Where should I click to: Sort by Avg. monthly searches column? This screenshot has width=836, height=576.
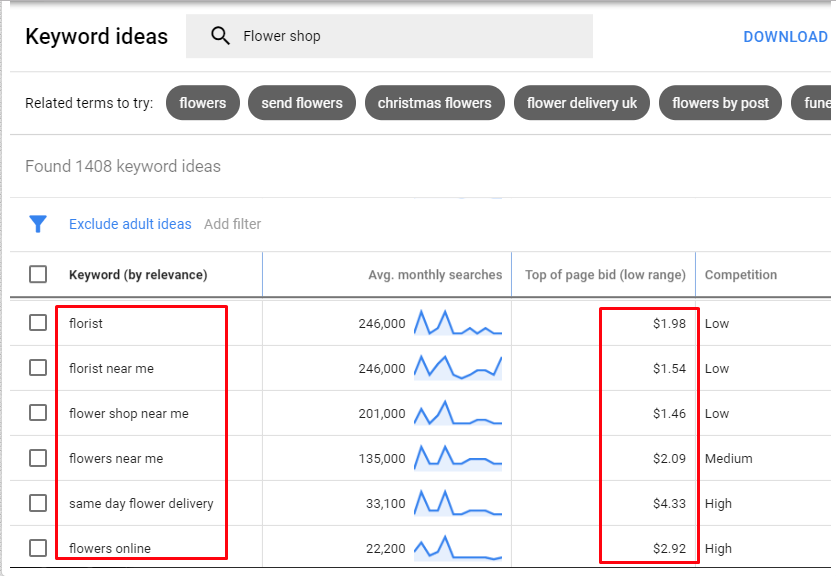[435, 275]
